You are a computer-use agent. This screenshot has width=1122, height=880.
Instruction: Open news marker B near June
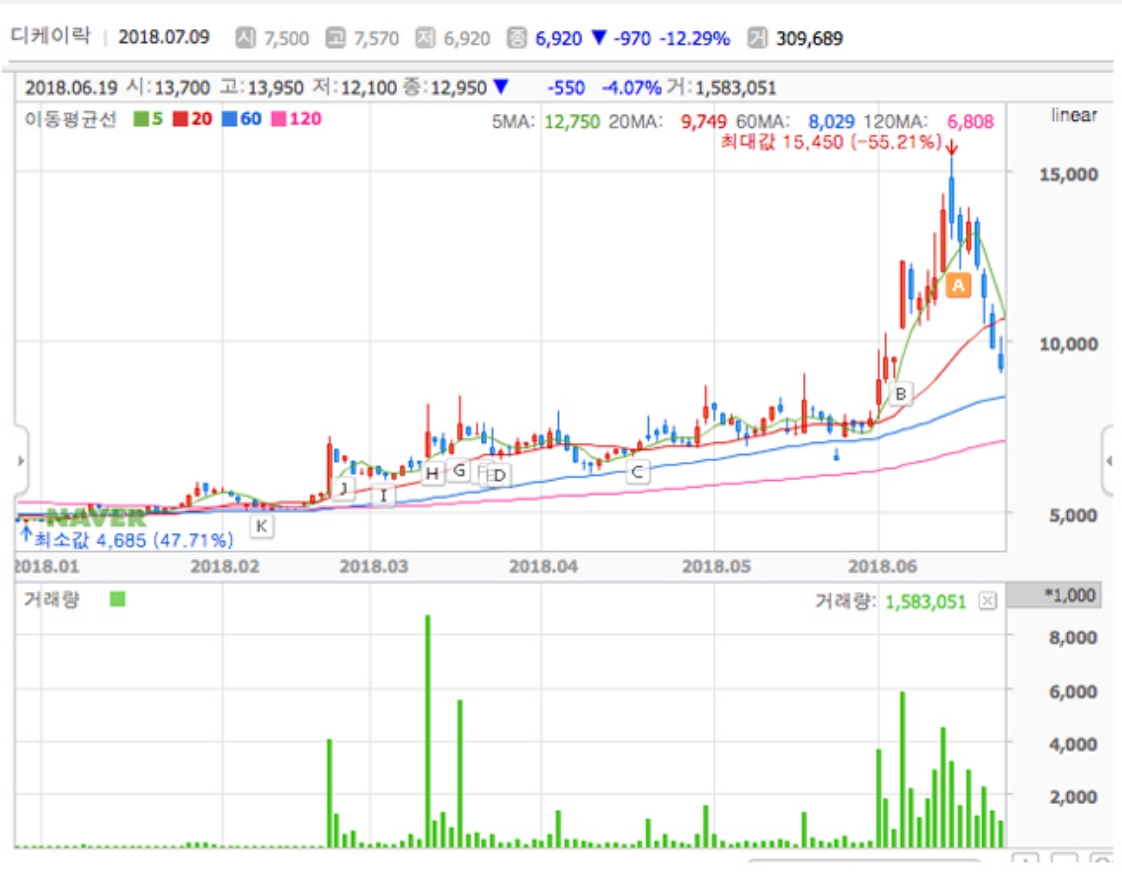click(x=901, y=393)
